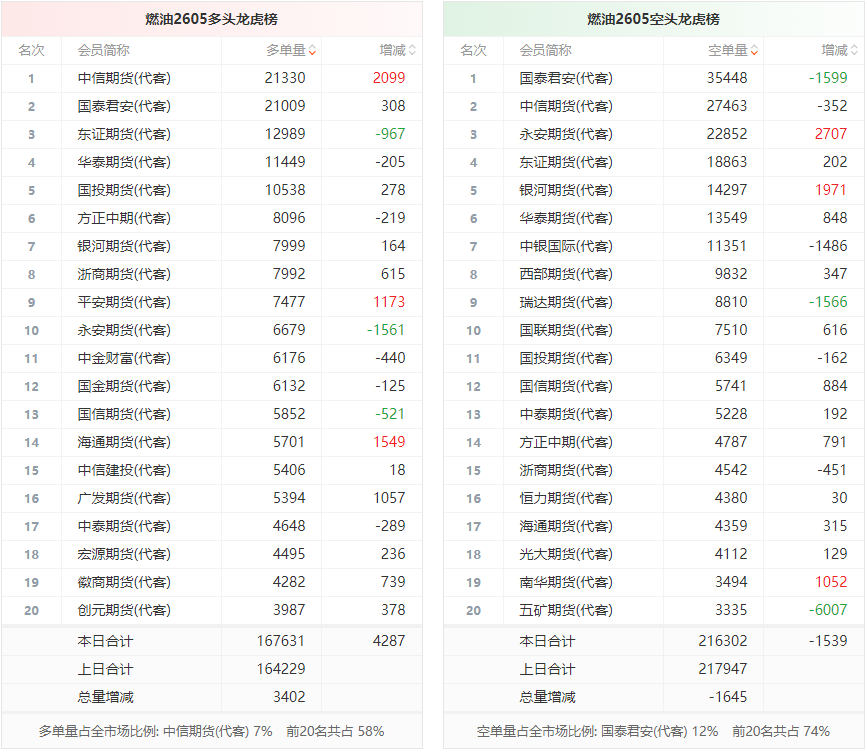
Task: Click the short volume value 5741
Action: click(730, 386)
